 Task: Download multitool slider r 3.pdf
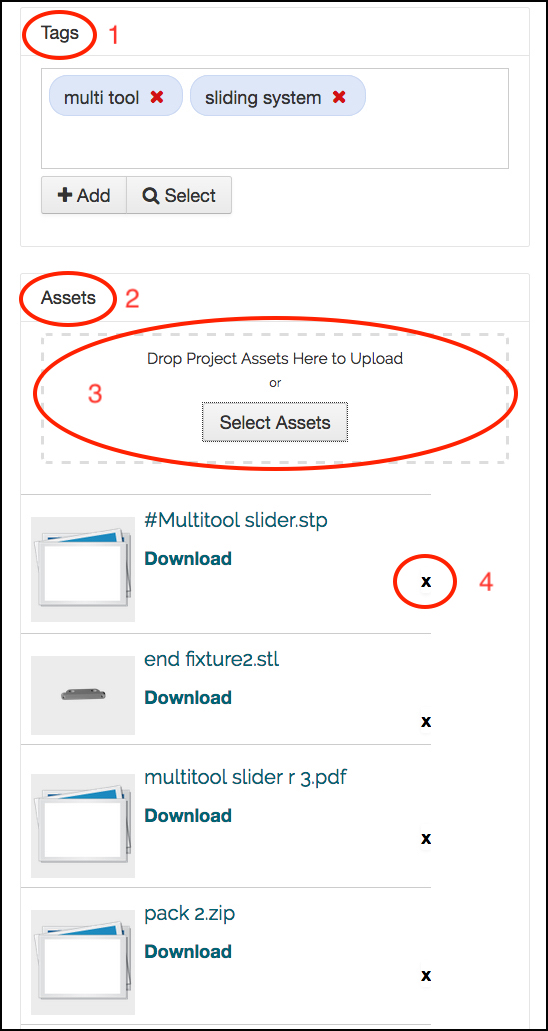(x=188, y=815)
